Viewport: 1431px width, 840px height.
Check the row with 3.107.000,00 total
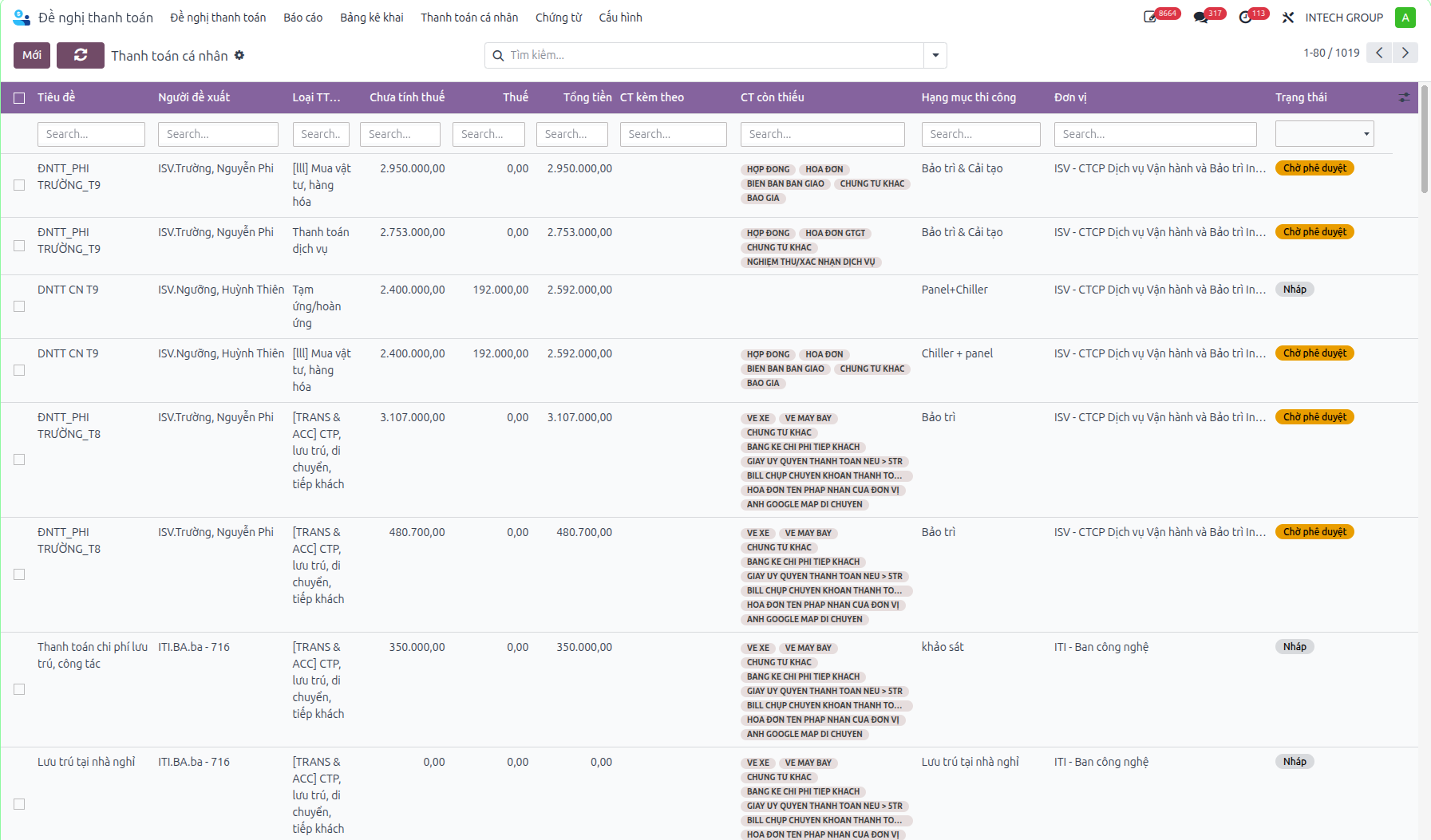(19, 459)
